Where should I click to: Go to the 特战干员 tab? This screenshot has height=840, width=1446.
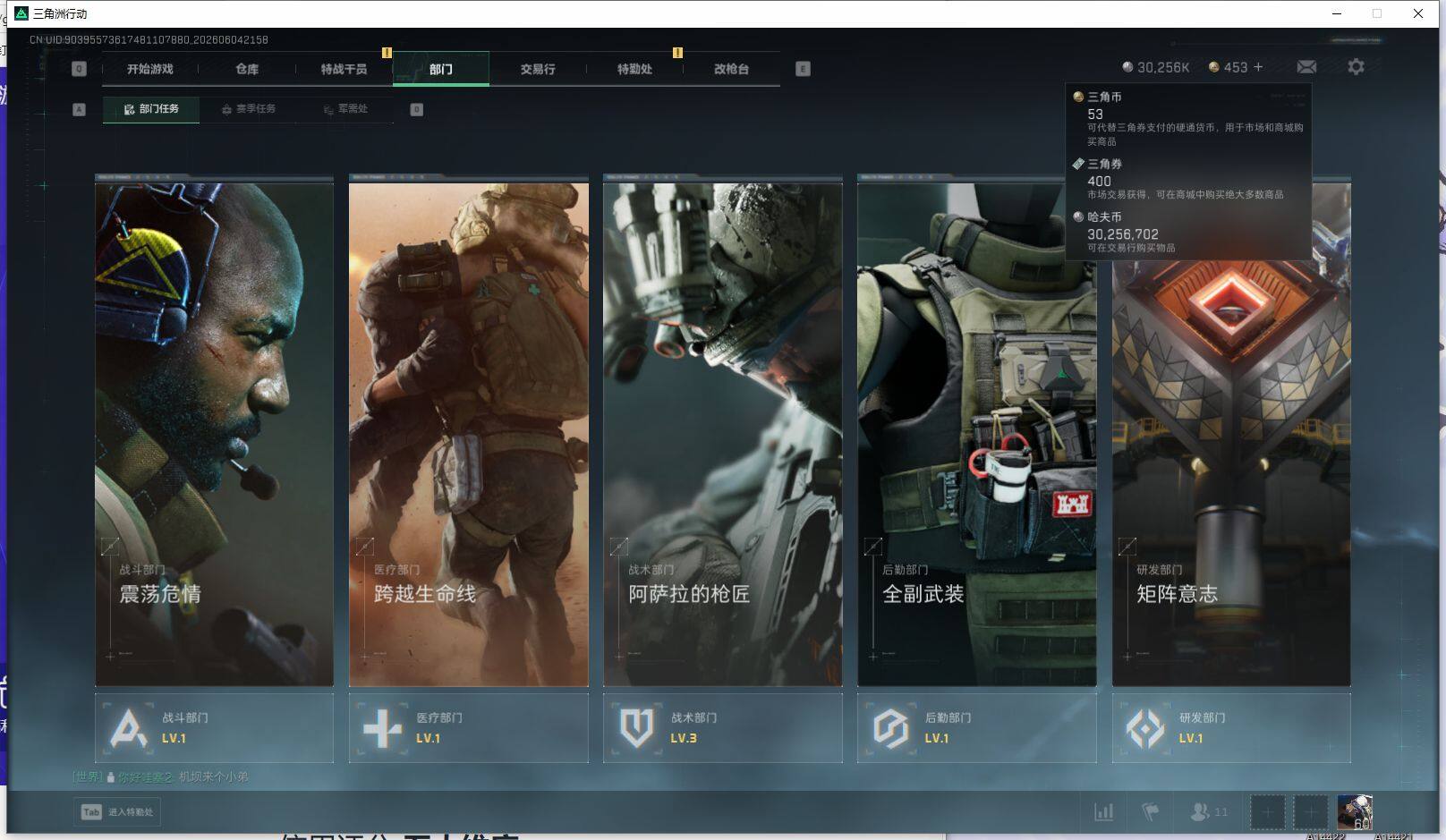(x=344, y=69)
